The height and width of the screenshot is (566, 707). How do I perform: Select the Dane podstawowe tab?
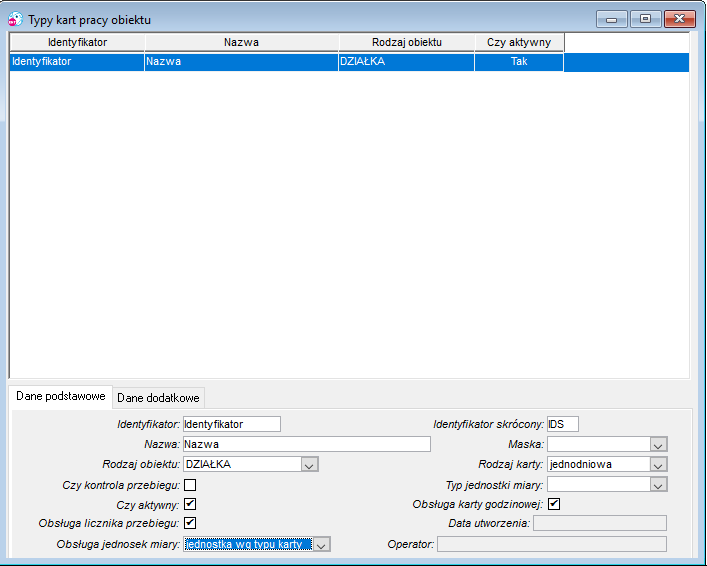60,396
